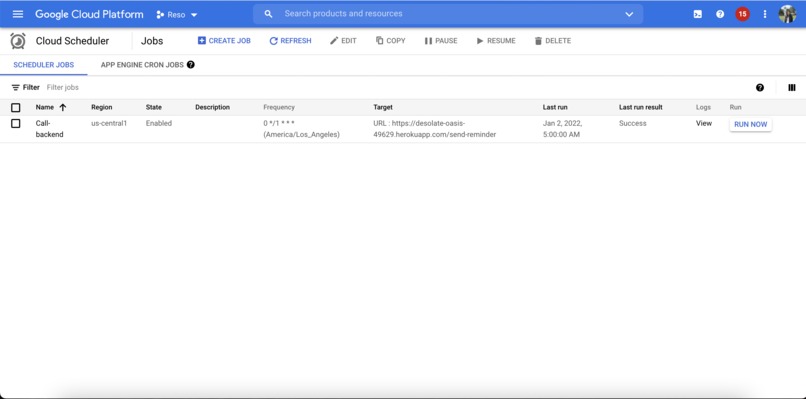Open the user account avatar
Viewport: 806px width, 399px height.
pos(787,14)
